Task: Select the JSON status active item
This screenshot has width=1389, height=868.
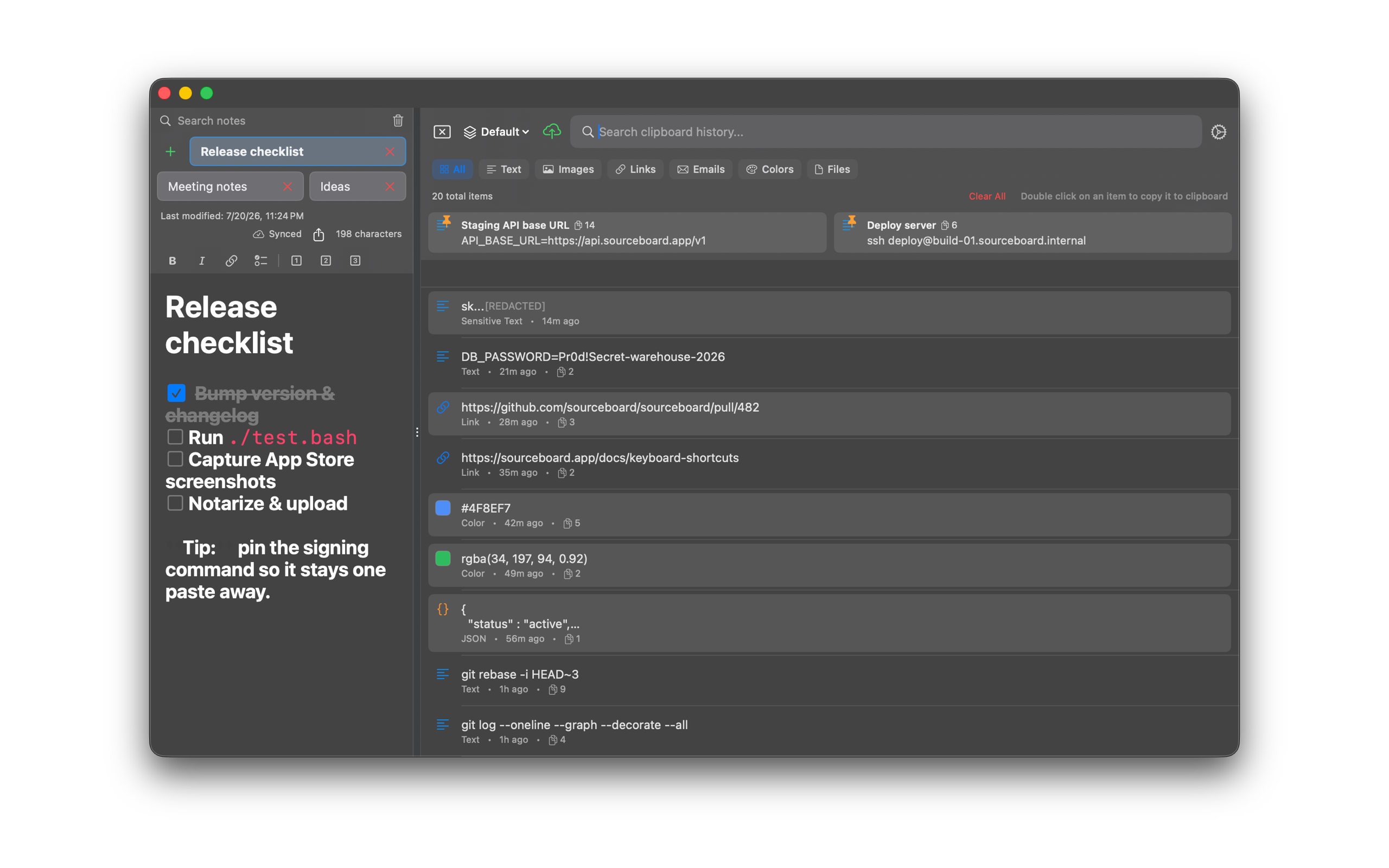Action: pos(830,623)
